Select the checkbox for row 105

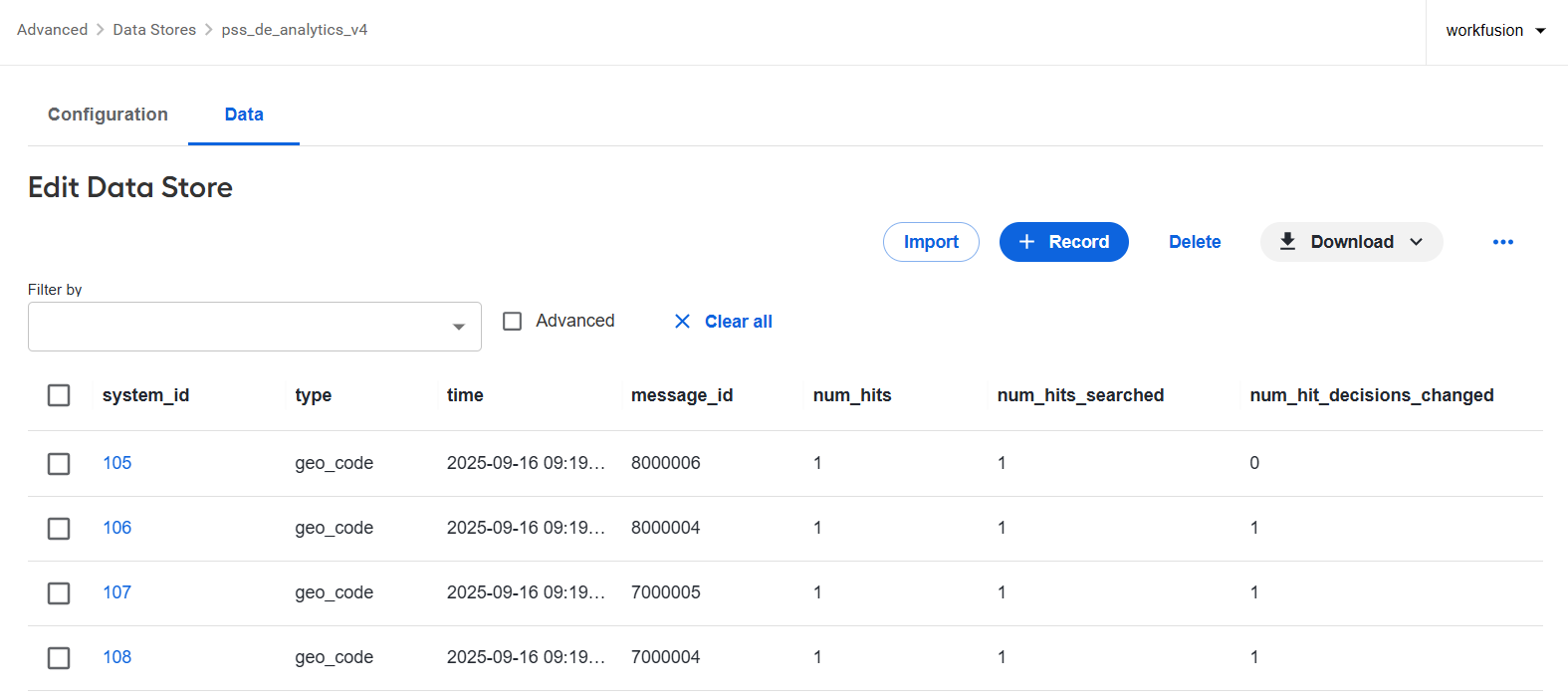(59, 464)
